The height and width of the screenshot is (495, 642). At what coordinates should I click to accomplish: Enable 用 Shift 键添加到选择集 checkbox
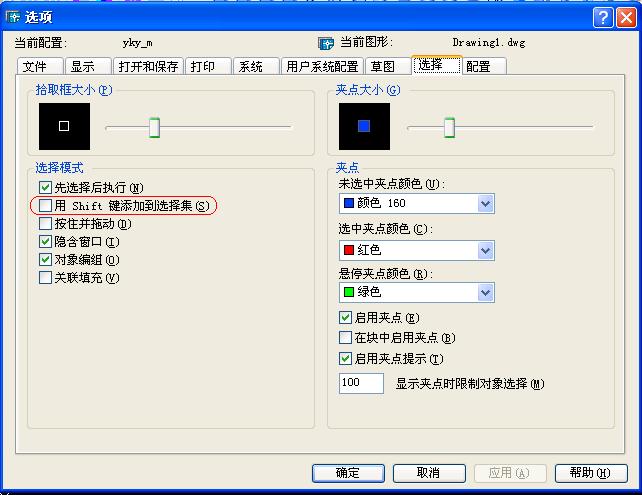45,206
